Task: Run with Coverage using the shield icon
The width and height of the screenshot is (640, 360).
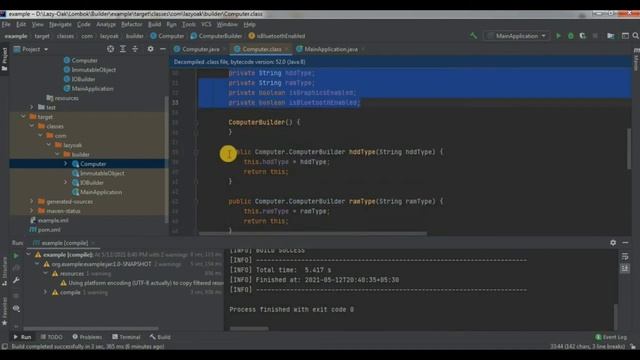Action: (x=583, y=36)
